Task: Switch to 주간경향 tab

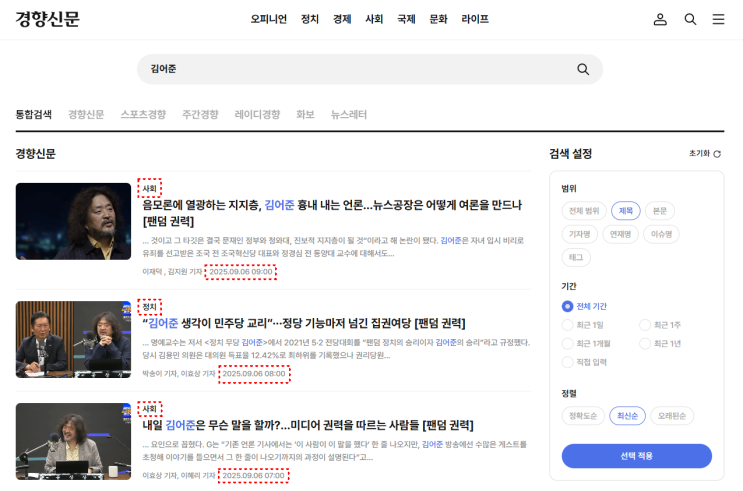Action: click(x=200, y=114)
